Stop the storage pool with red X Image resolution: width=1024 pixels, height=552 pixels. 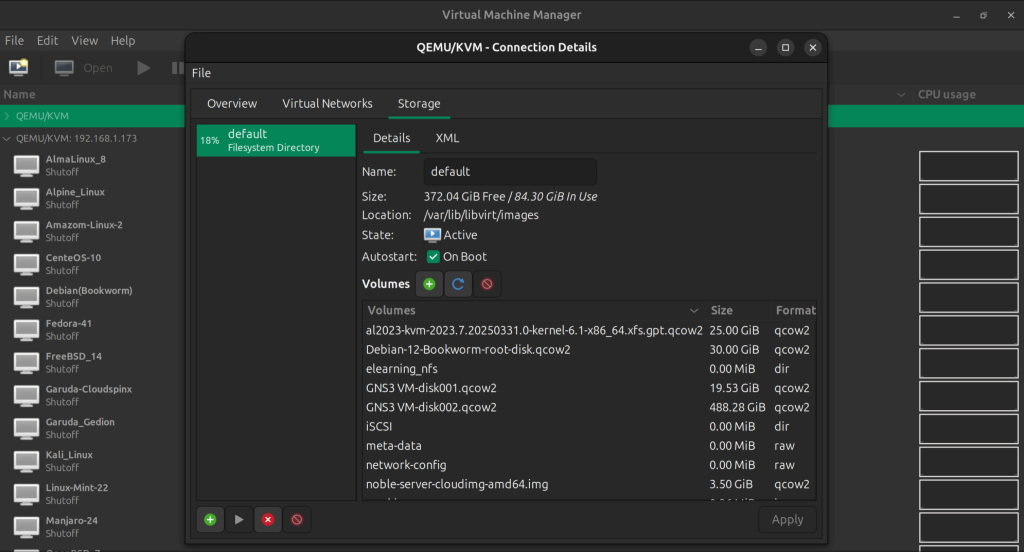(268, 520)
